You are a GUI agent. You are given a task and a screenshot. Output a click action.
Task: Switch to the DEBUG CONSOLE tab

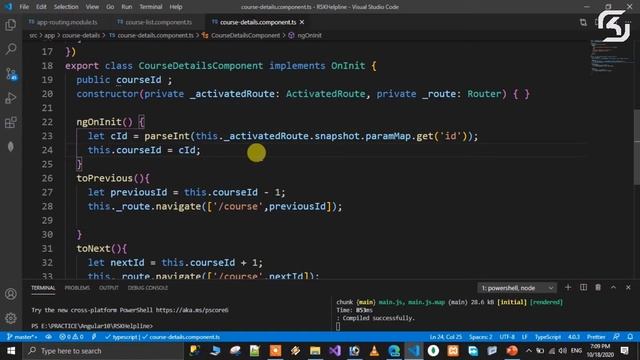pos(148,288)
